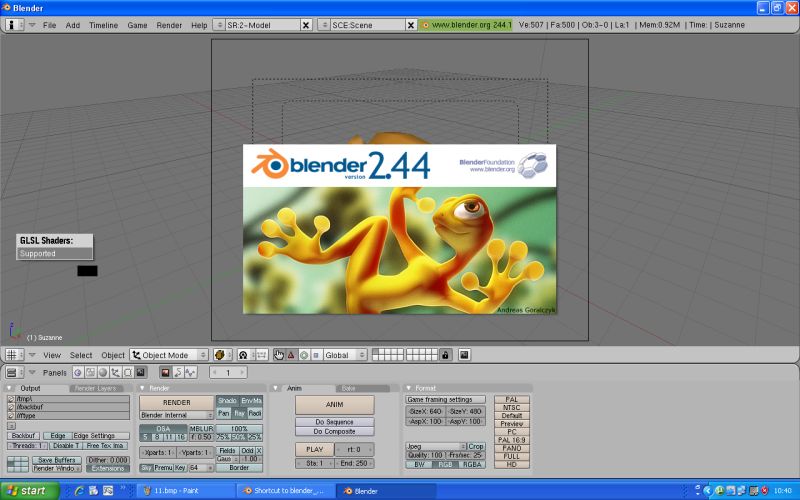Toggle the Edge render option
800x500 pixels.
pos(58,436)
